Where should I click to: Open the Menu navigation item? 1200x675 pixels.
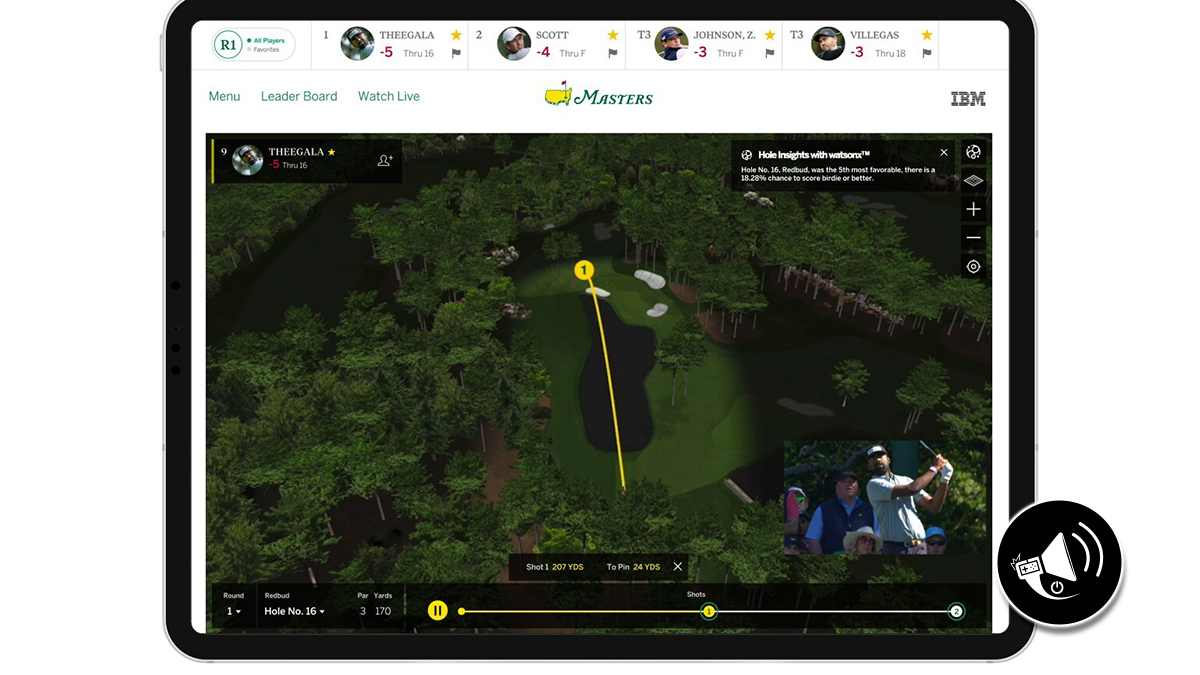pyautogui.click(x=224, y=96)
